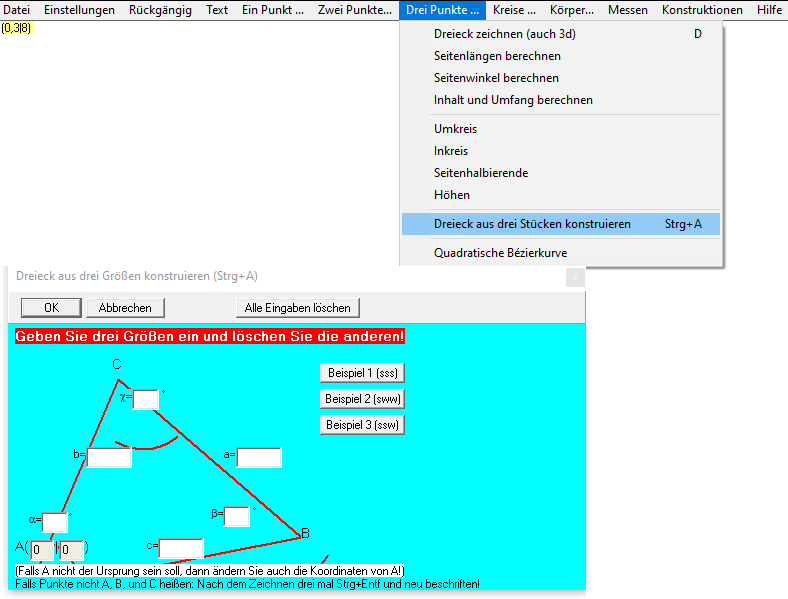Focus the side b input field

click(110, 458)
